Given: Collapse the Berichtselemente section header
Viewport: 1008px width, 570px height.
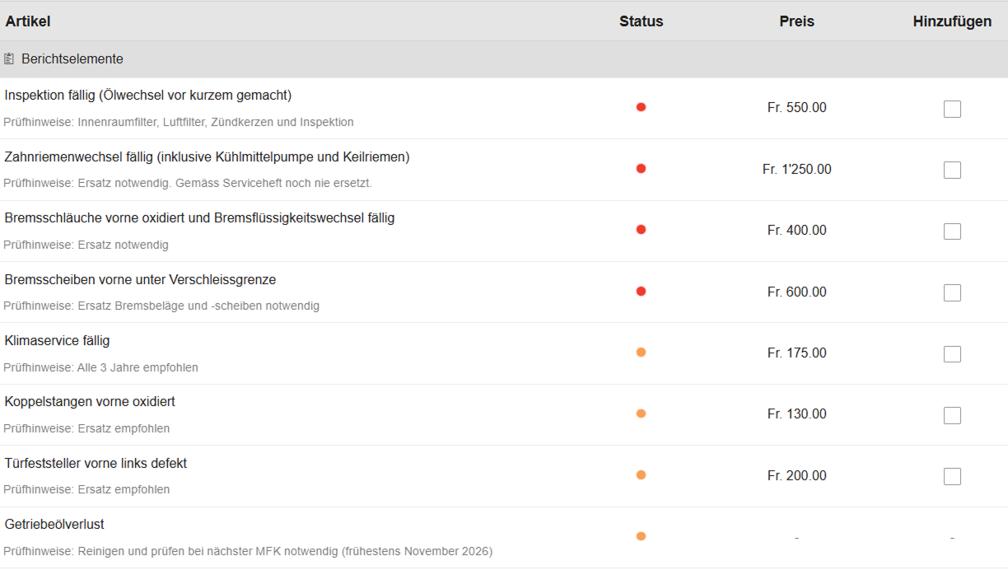Looking at the screenshot, I should tap(72, 59).
